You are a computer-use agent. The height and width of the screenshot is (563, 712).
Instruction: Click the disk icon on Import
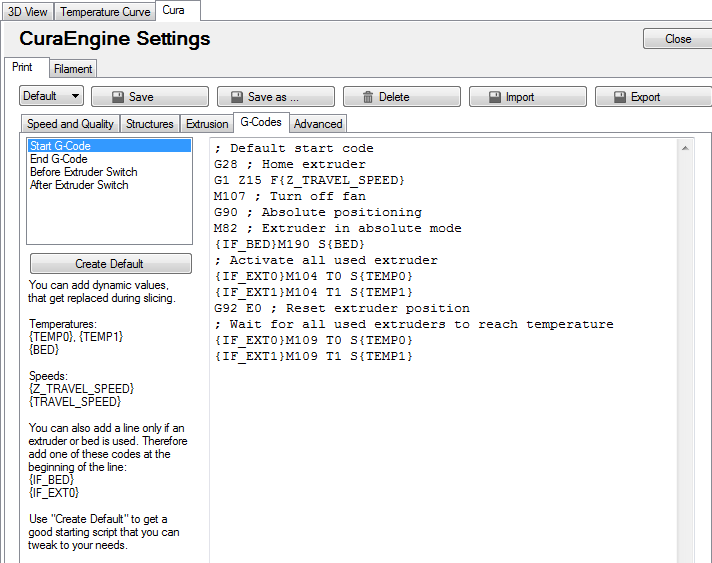click(494, 97)
